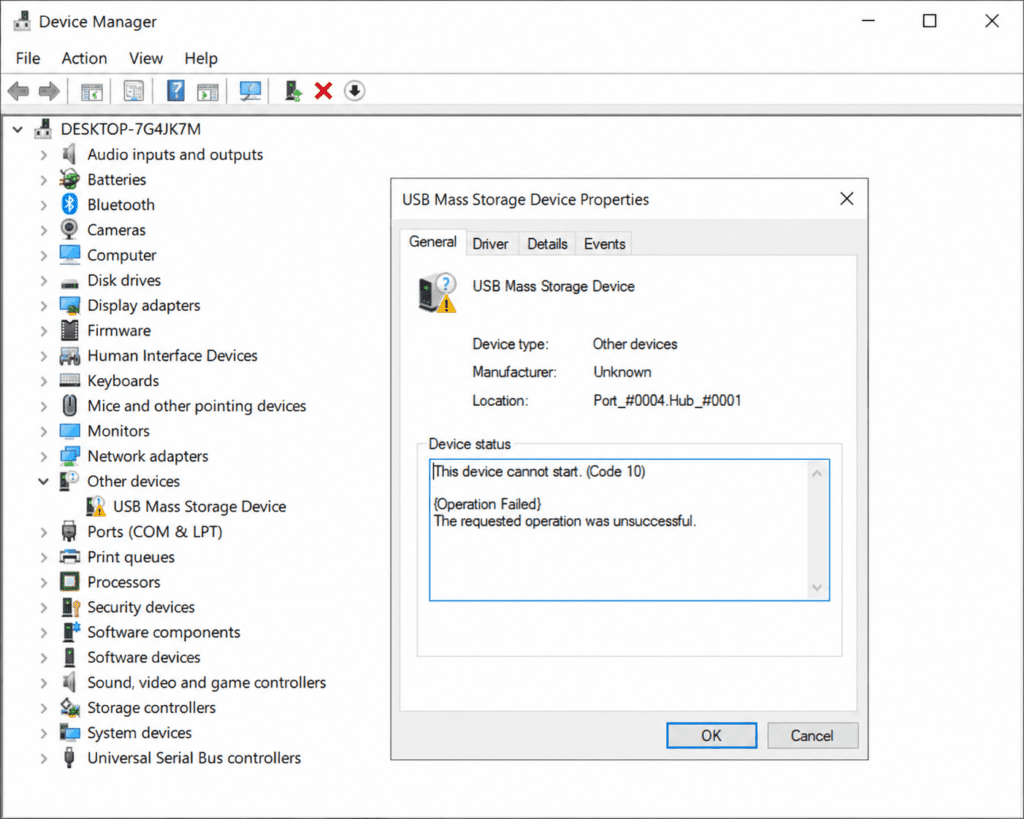The image size is (1024, 819).
Task: Open the Properties toolbar icon
Action: (133, 91)
